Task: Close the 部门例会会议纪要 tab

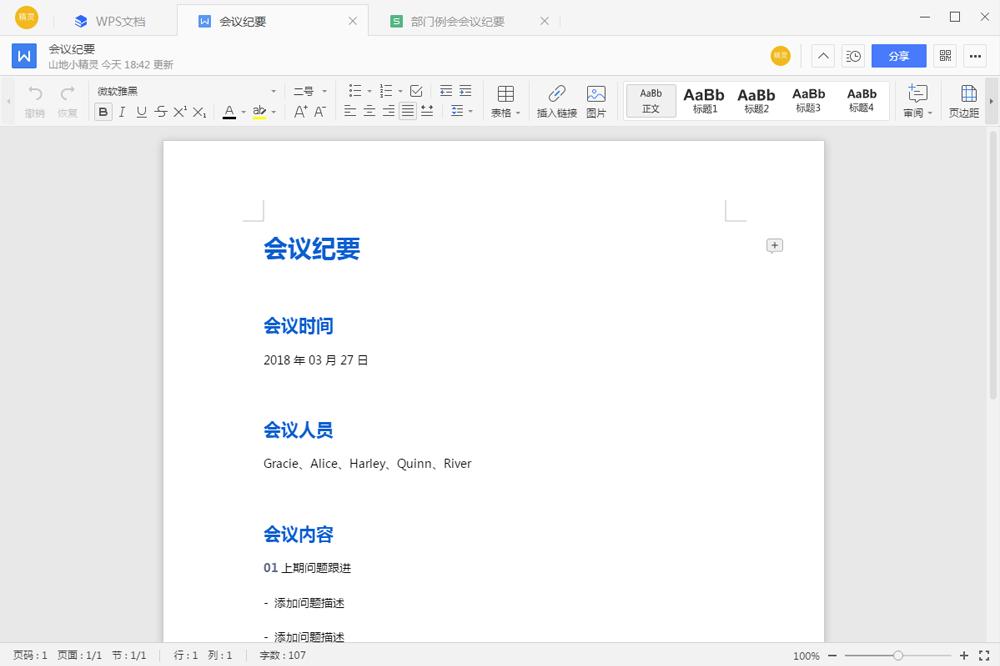Action: (x=544, y=21)
